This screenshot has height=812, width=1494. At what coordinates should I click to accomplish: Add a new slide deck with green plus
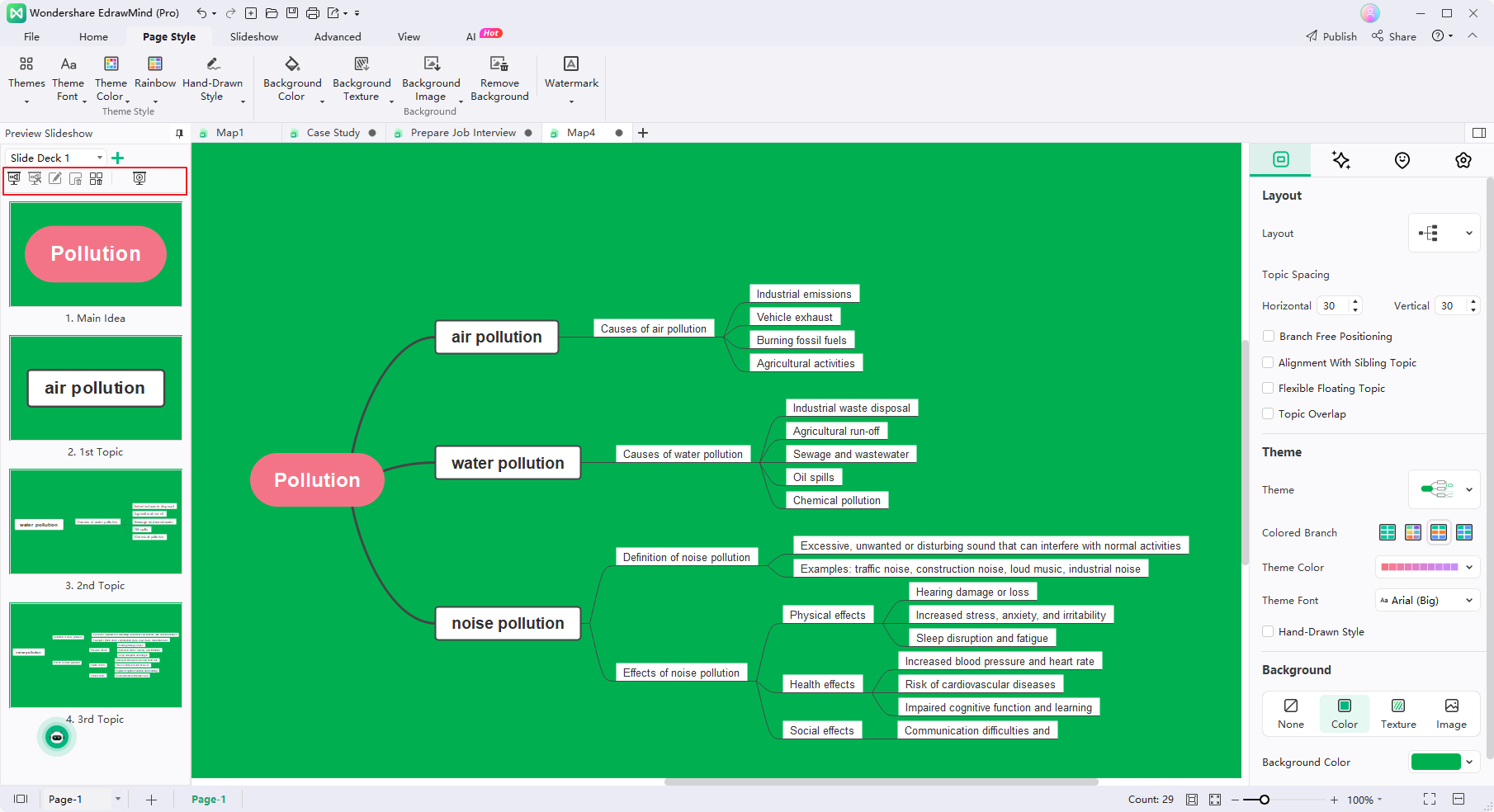tap(118, 158)
